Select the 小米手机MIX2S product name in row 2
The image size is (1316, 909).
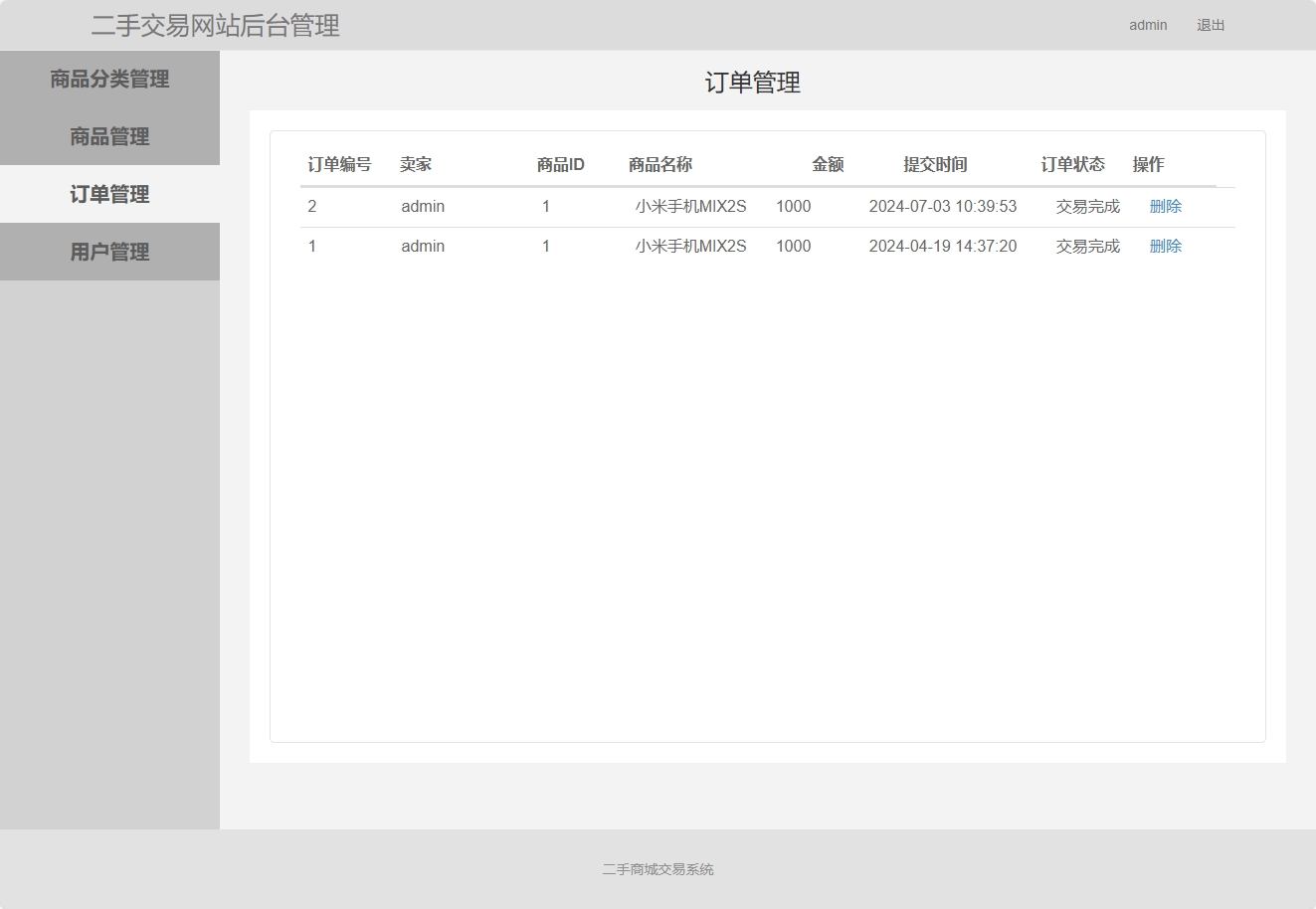point(691,246)
